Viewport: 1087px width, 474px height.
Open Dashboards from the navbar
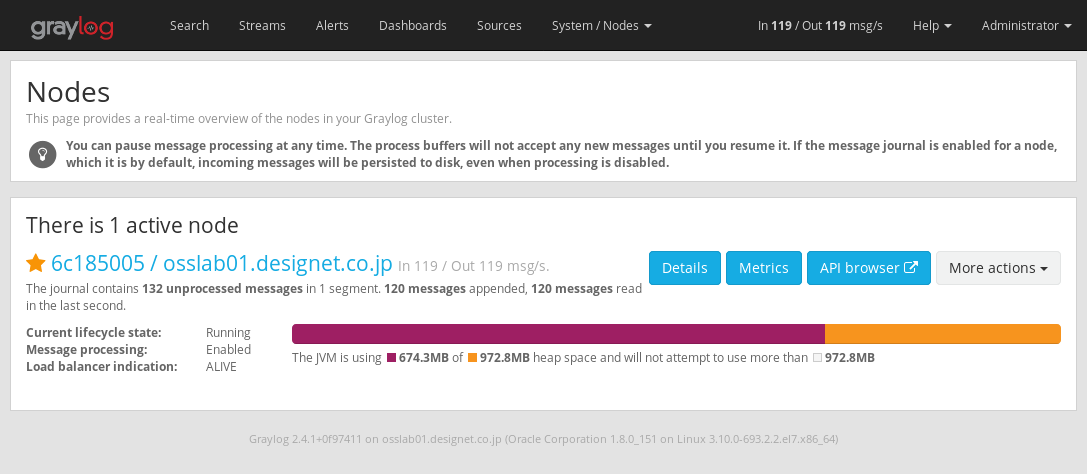click(x=413, y=26)
